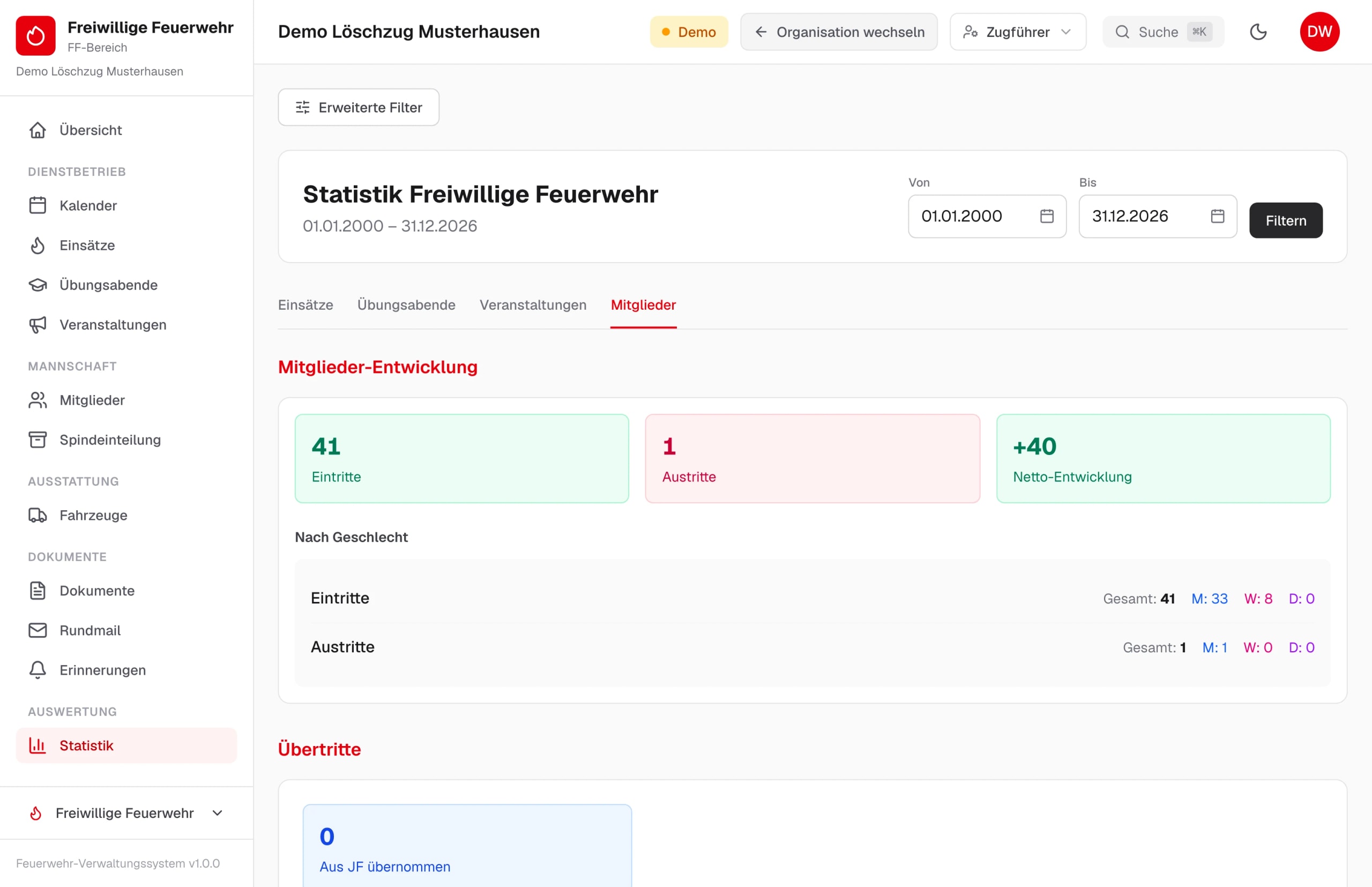
Task: Click flame icon in bottom Freiwillige Feuerwehr switcher
Action: (x=36, y=813)
